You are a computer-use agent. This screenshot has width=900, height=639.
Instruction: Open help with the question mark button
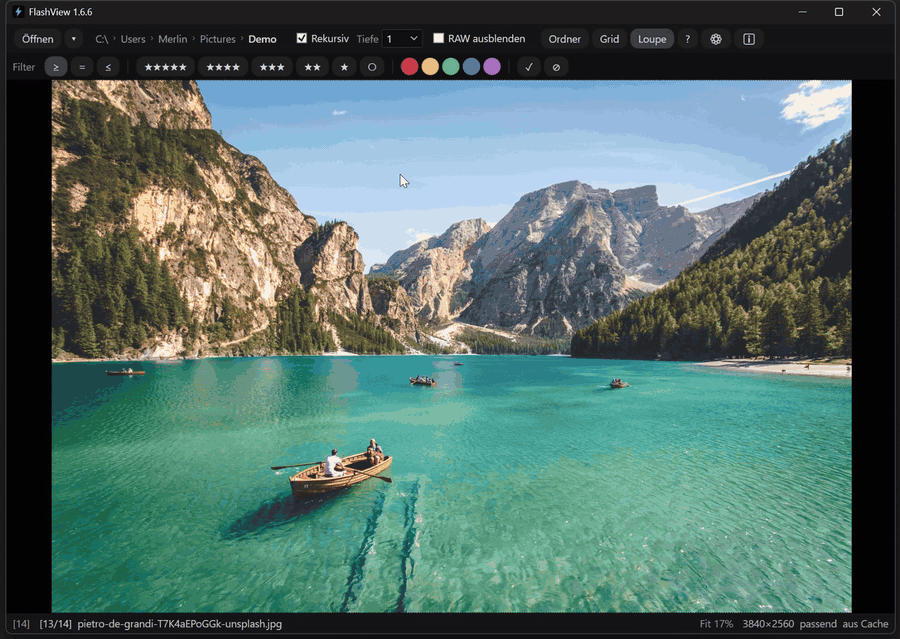tap(687, 39)
